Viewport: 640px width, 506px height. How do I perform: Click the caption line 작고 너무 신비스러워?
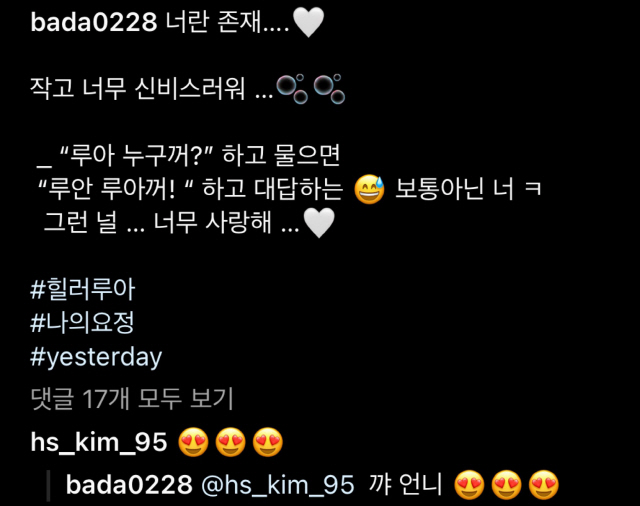(138, 89)
